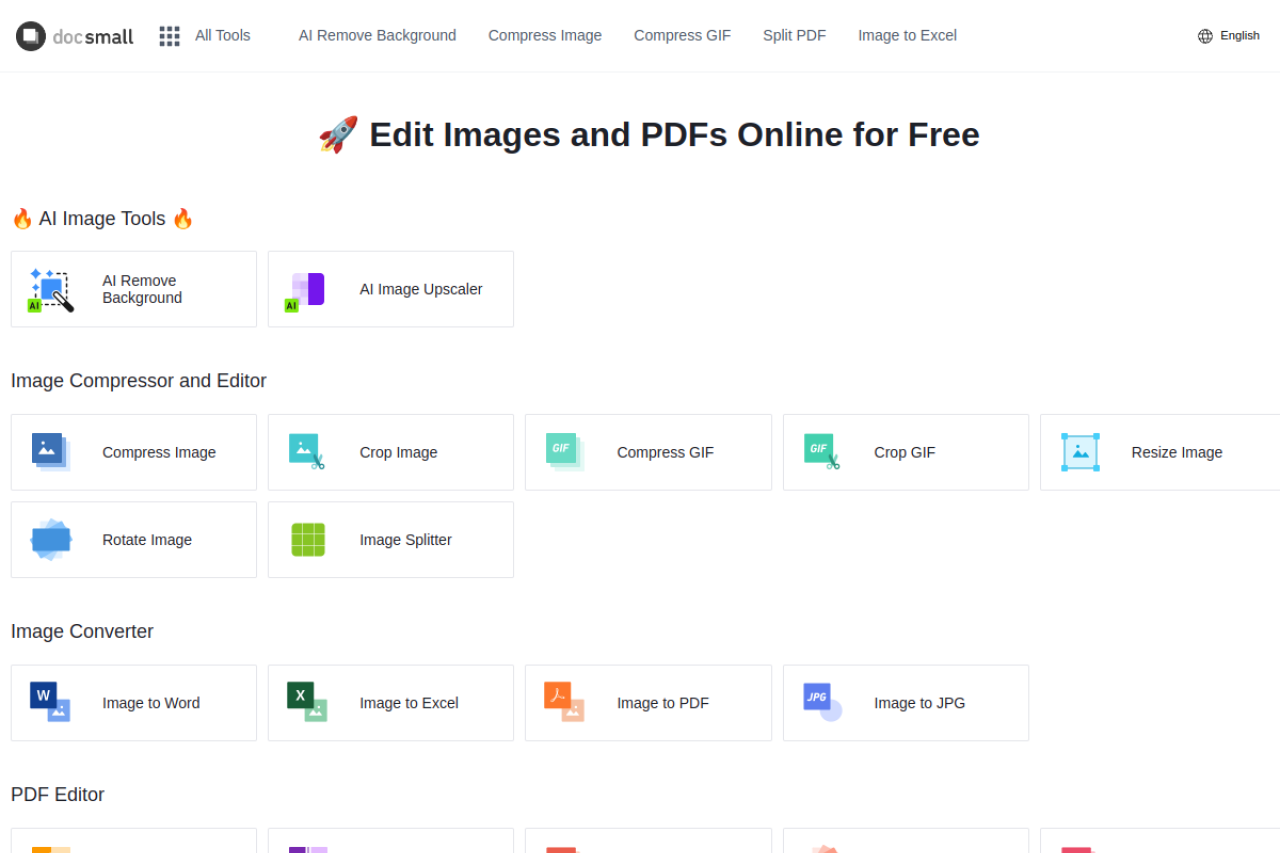This screenshot has height=853, width=1280.
Task: Click the green Image Splitter grid icon
Action: click(x=308, y=540)
